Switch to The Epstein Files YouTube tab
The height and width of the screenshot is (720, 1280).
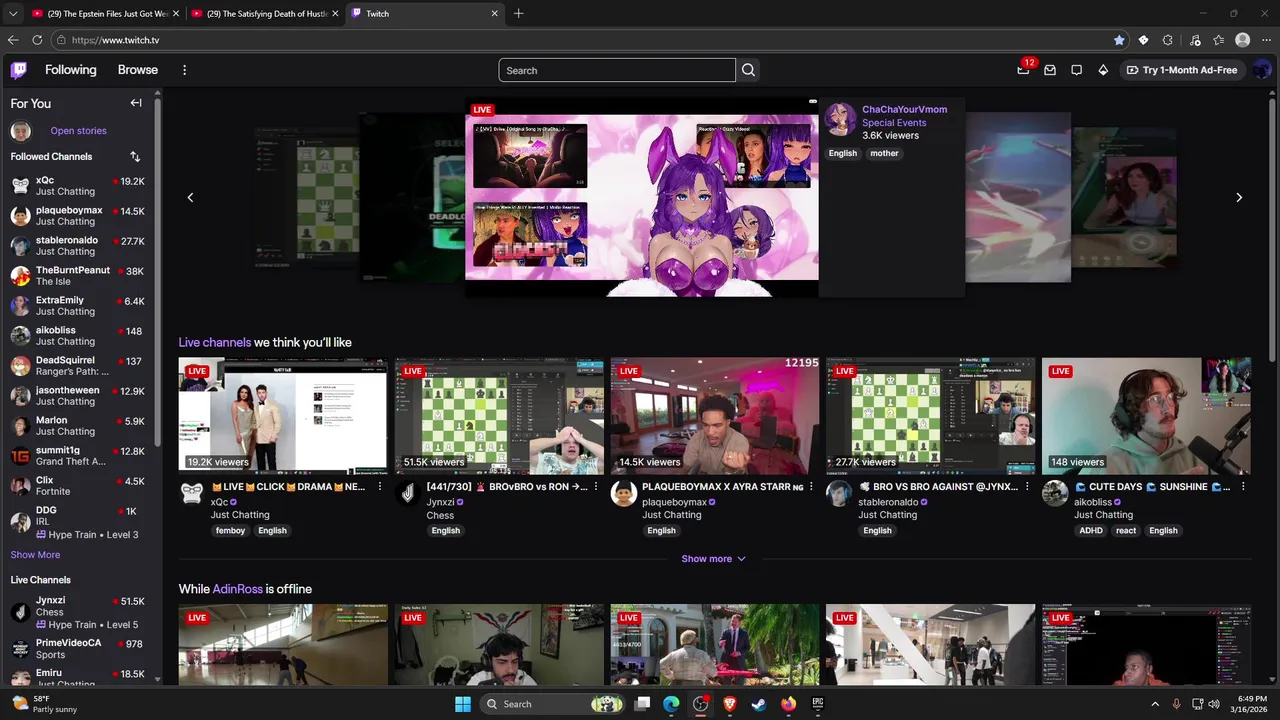(103, 13)
